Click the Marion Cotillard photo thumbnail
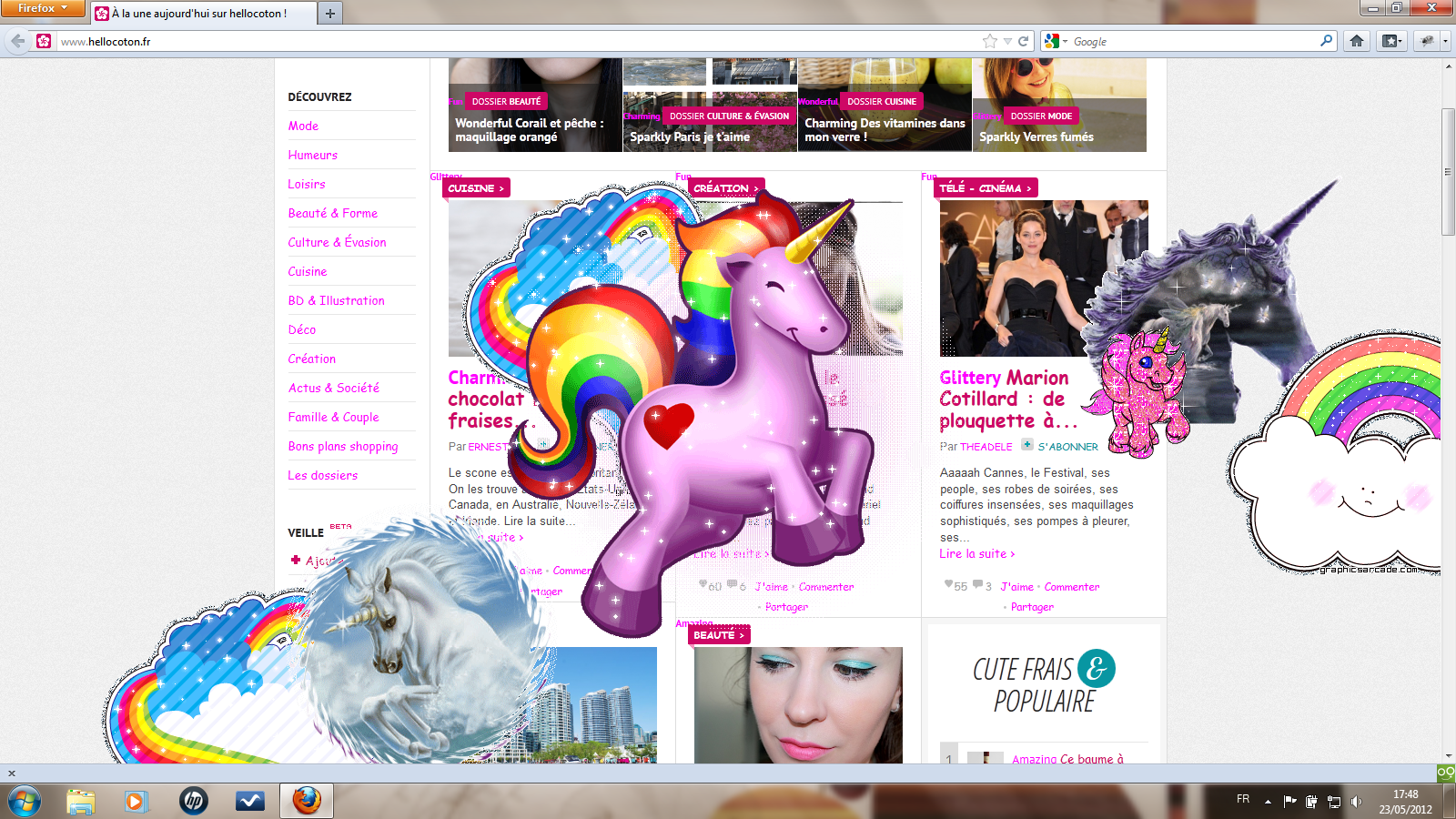The image size is (1456, 819). (x=1044, y=278)
